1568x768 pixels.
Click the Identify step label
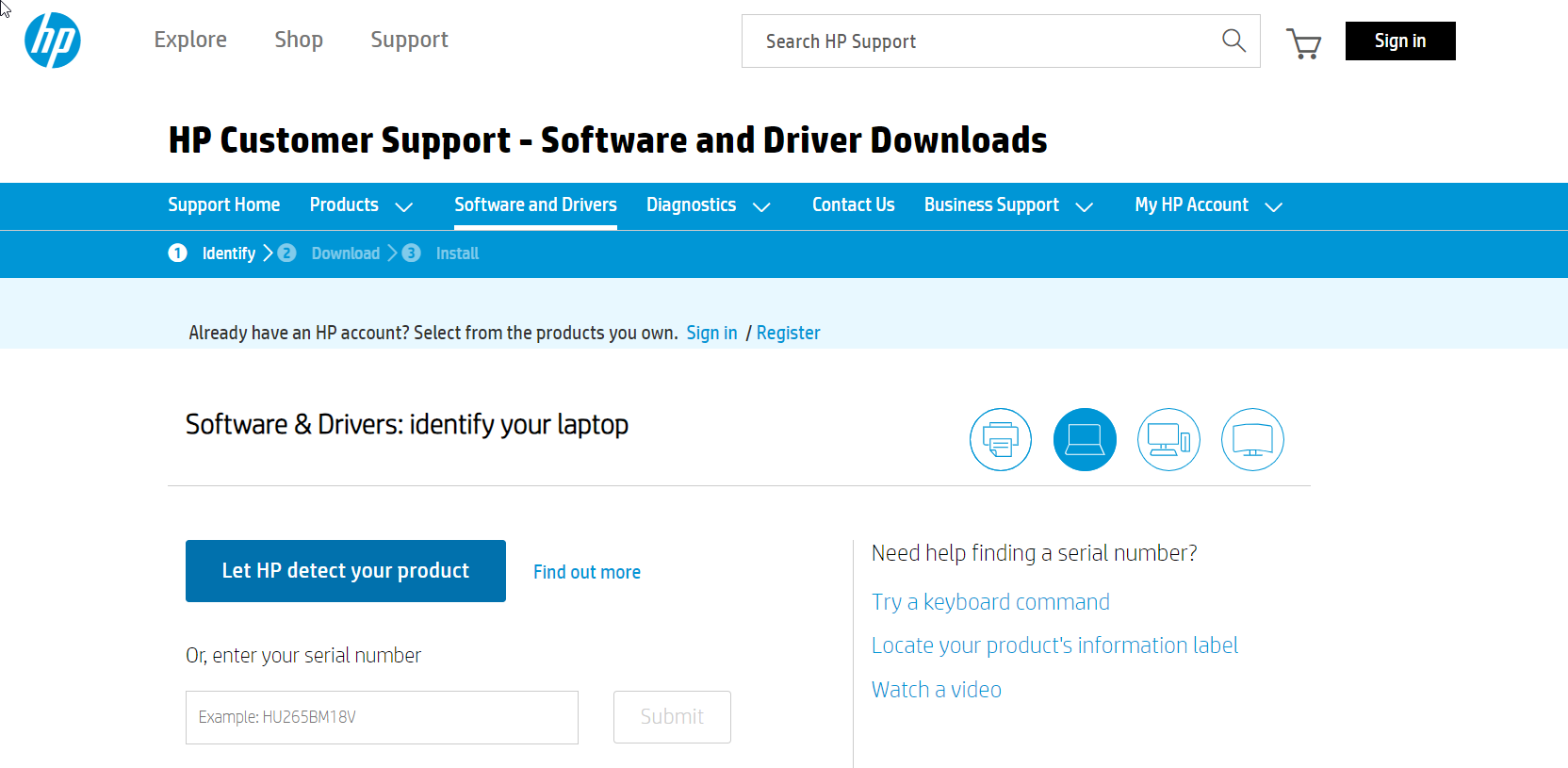pos(229,253)
